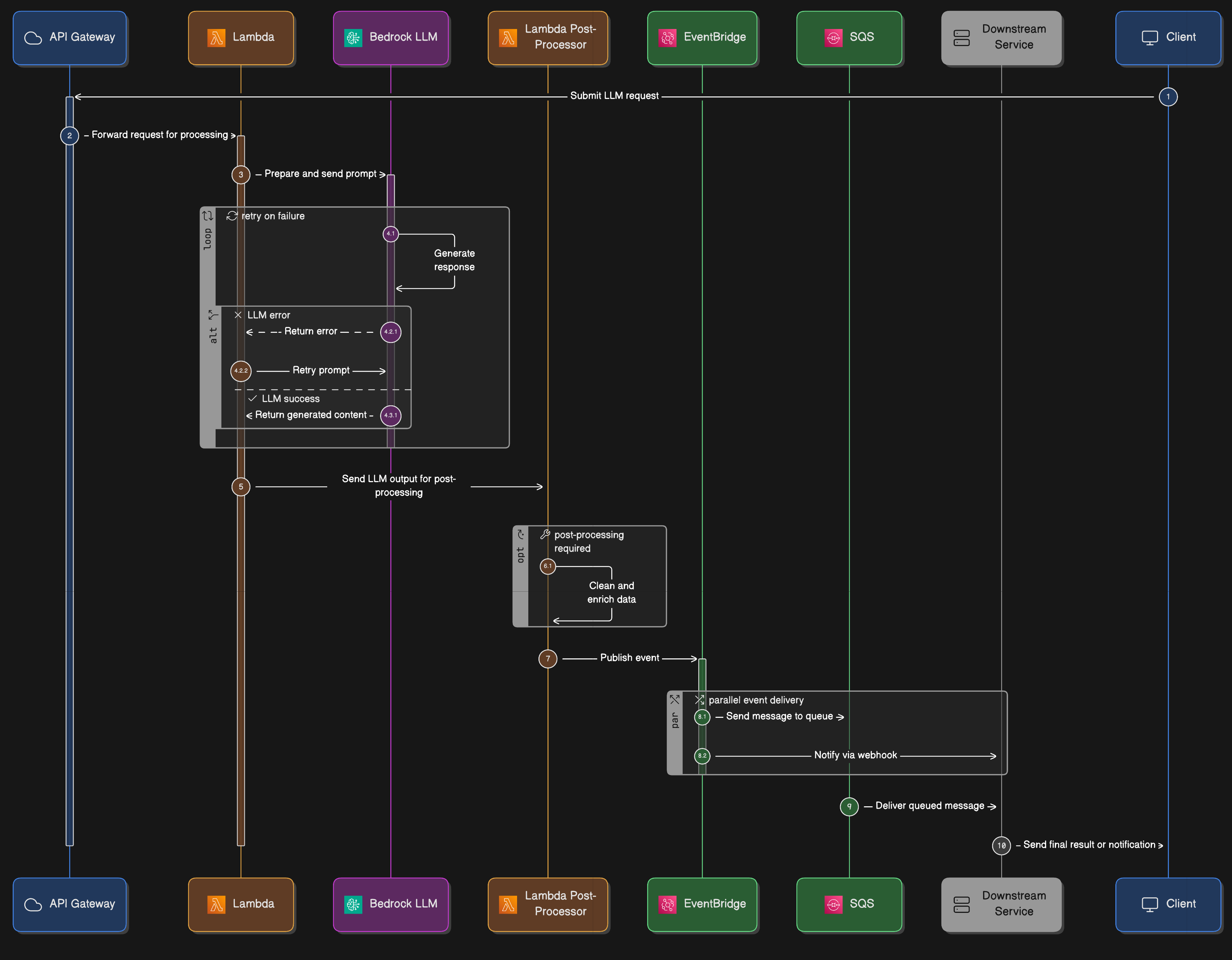The height and width of the screenshot is (960, 1232).
Task: Click the top EventBridge pink icon
Action: point(667,38)
